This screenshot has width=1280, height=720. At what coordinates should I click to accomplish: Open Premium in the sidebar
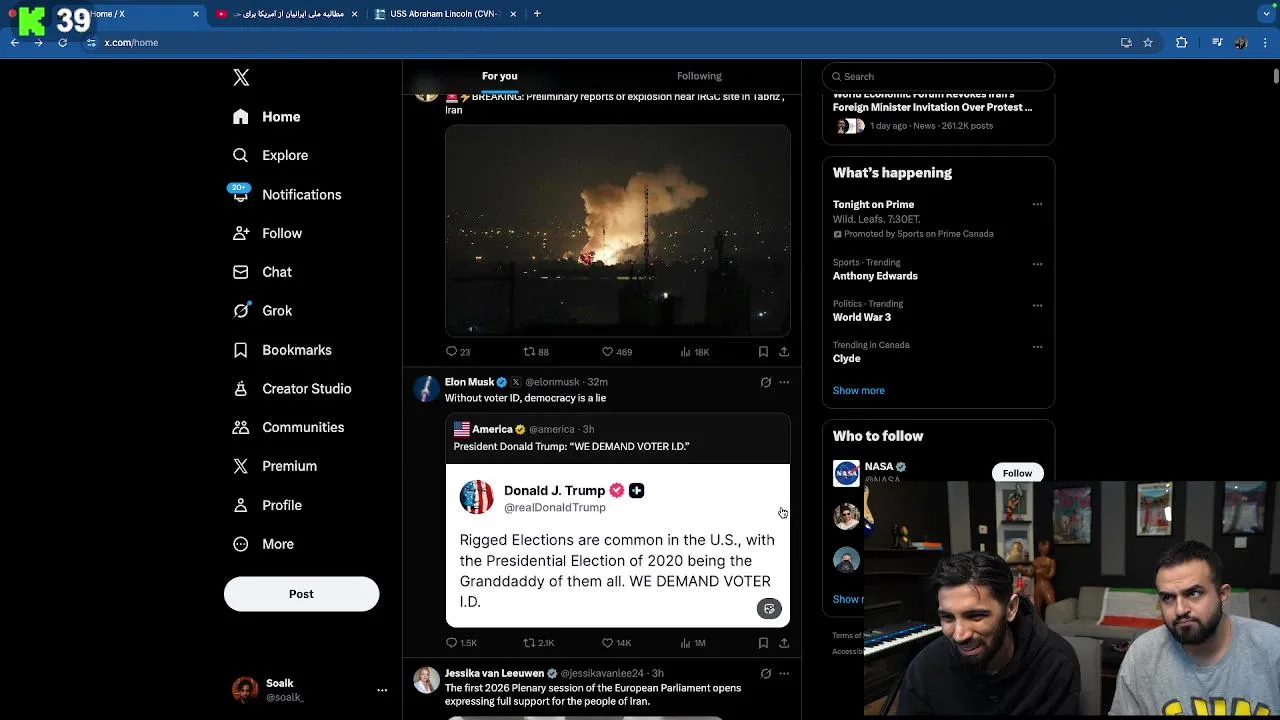pos(274,466)
